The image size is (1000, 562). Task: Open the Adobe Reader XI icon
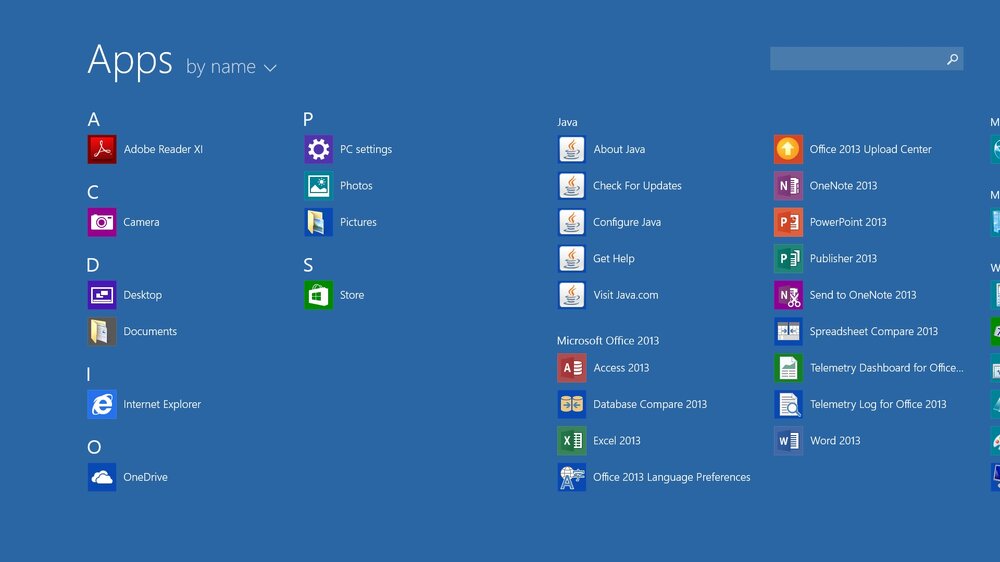pyautogui.click(x=102, y=149)
